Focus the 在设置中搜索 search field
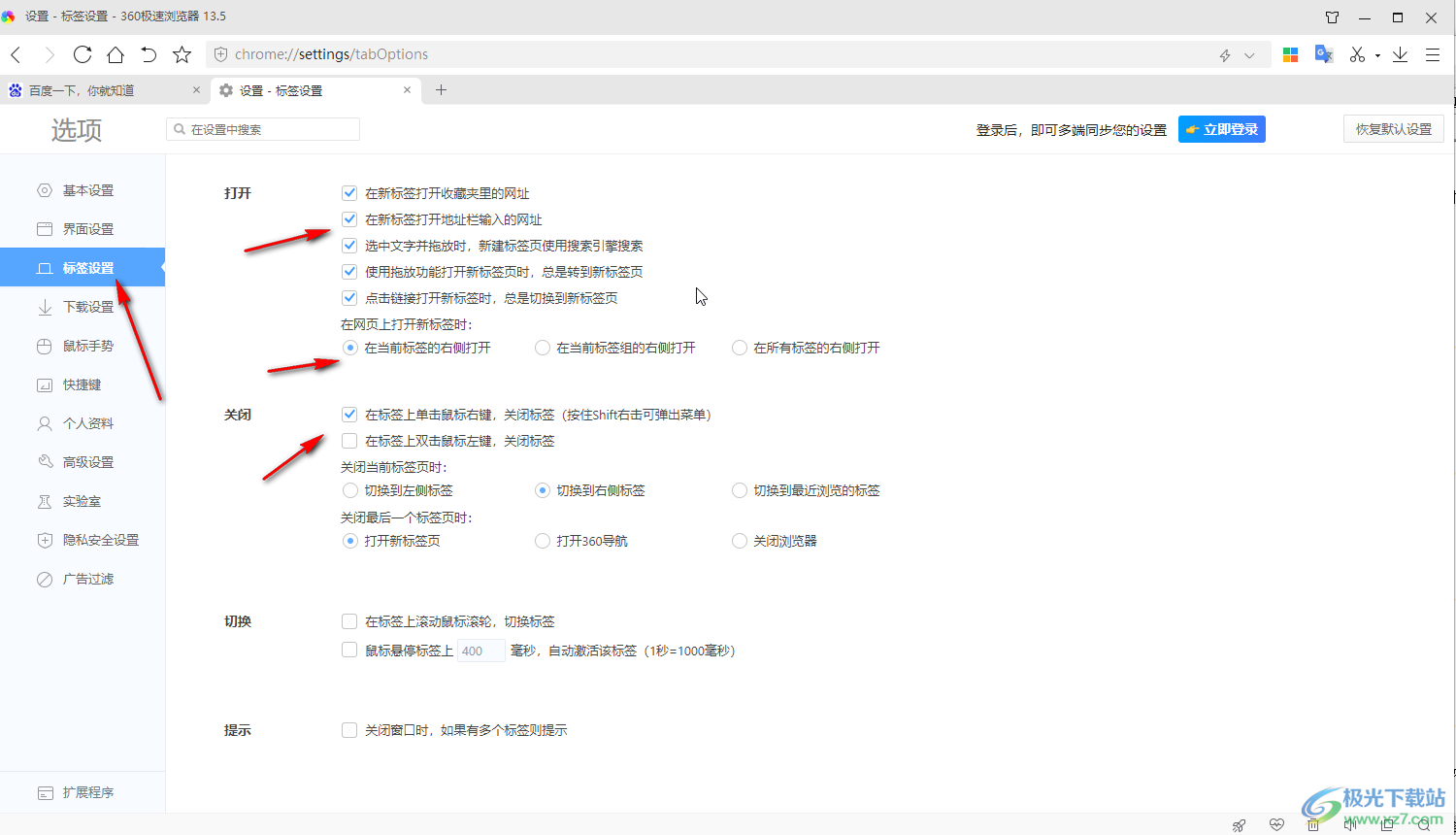The width and height of the screenshot is (1456, 835). click(263, 129)
